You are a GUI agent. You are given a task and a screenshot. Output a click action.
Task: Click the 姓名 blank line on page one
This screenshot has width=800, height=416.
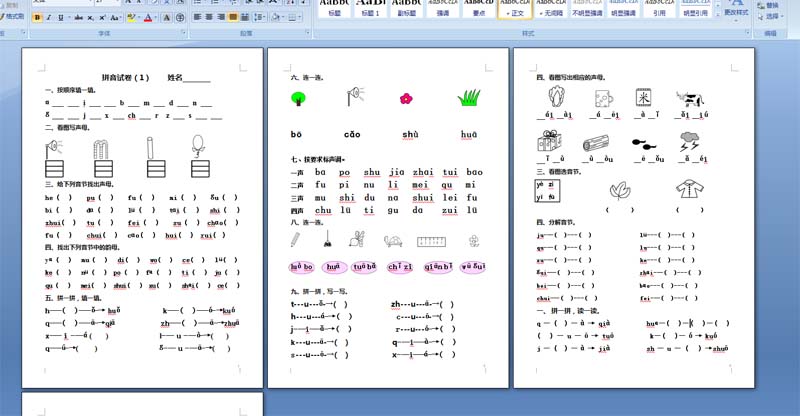point(196,78)
